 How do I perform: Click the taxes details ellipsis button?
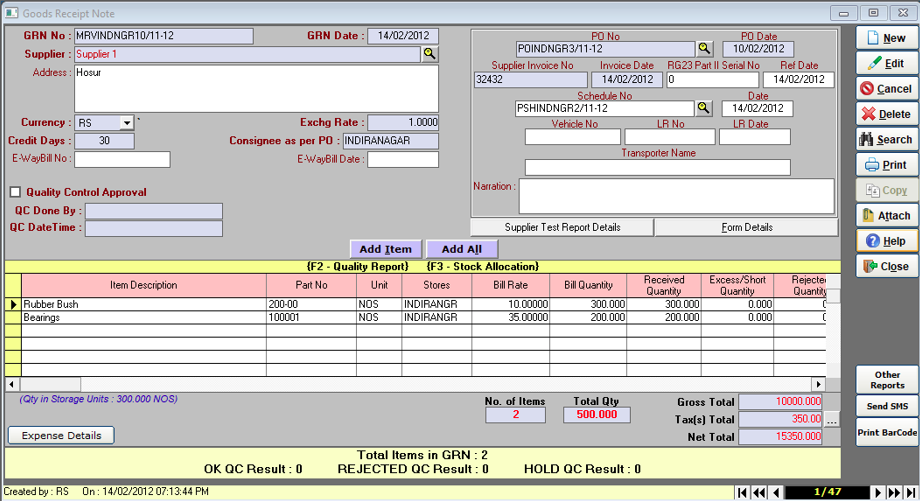[831, 419]
